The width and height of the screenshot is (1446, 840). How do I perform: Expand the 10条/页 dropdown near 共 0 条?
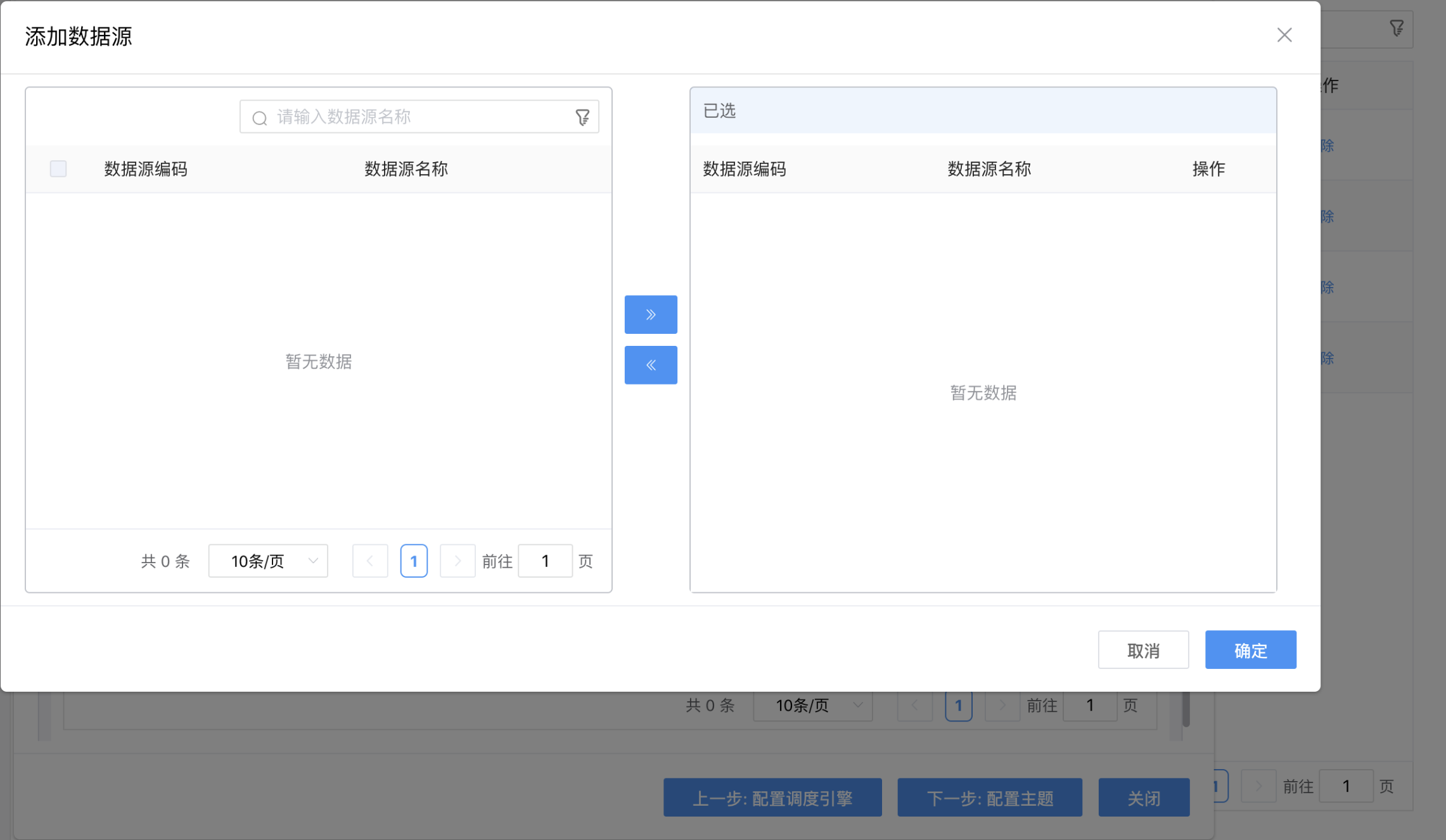click(267, 561)
